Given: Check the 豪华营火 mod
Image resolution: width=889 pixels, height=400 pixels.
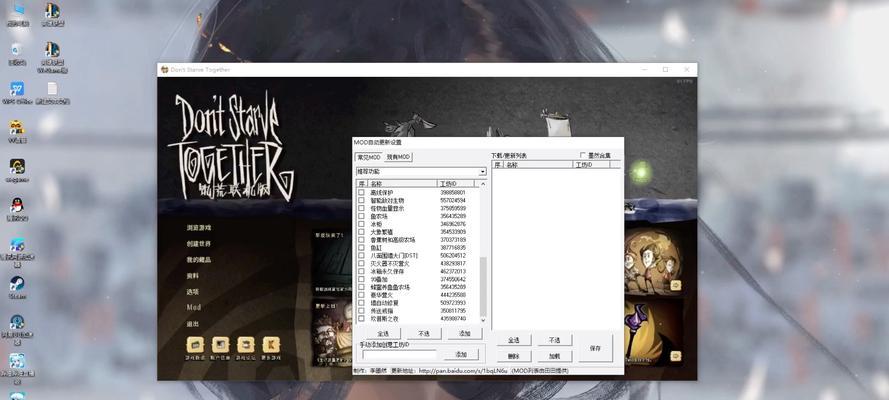Looking at the screenshot, I should 361,295.
